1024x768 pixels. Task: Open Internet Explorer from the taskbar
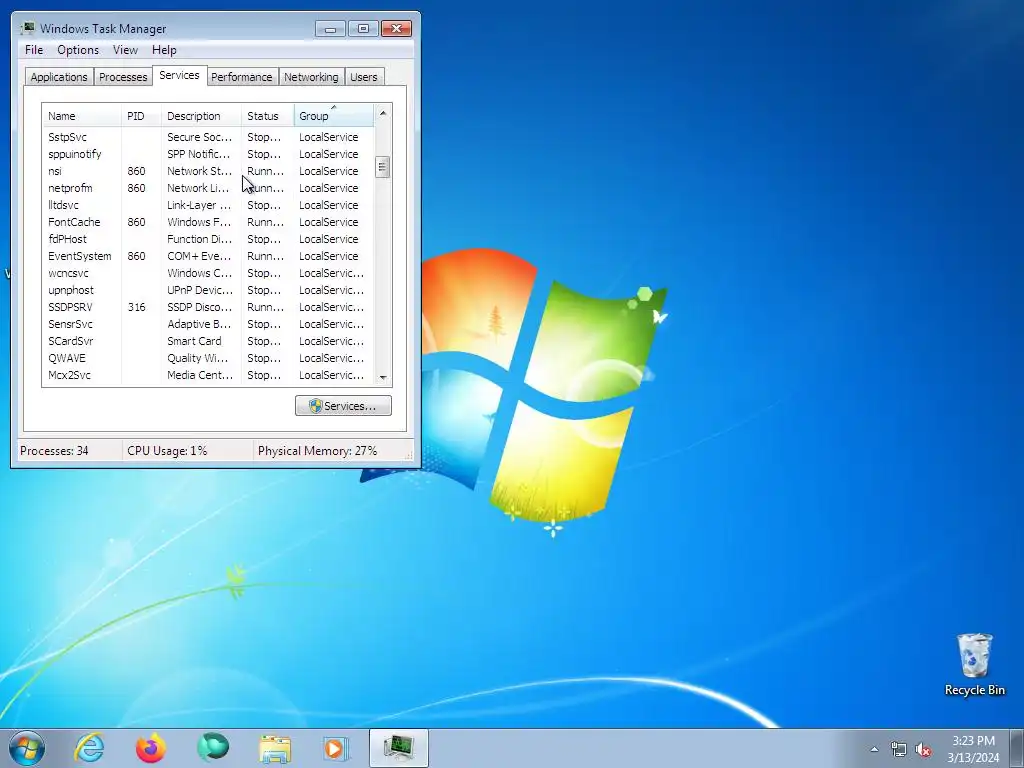(89, 748)
